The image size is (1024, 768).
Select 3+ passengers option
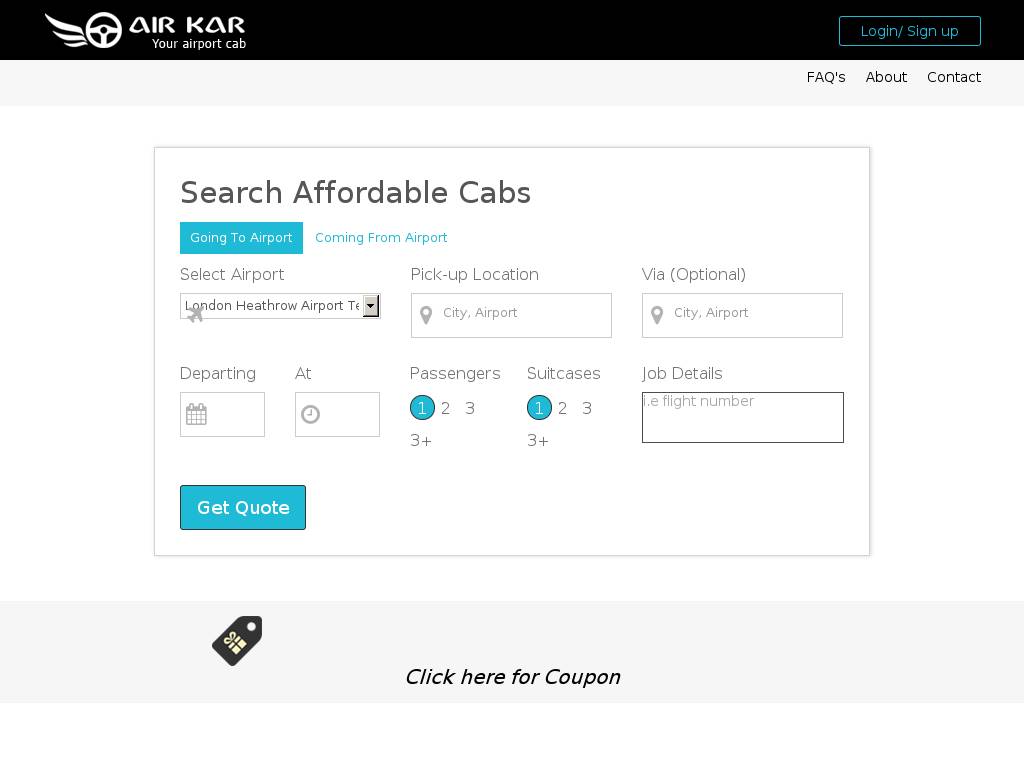coord(421,441)
